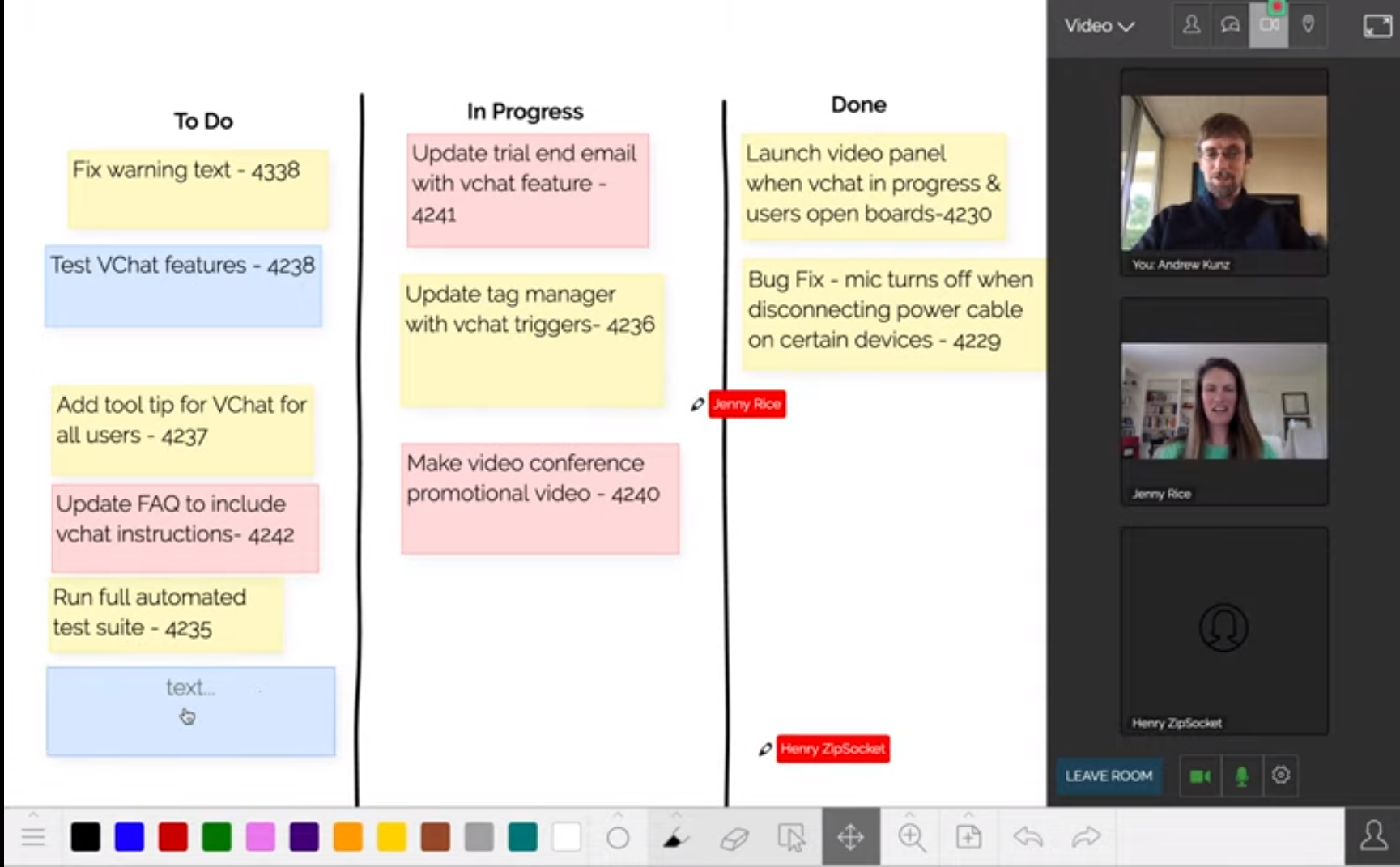Expand the chevron above the add page tool
Viewport: 1400px width, 867px height.
pos(968,814)
